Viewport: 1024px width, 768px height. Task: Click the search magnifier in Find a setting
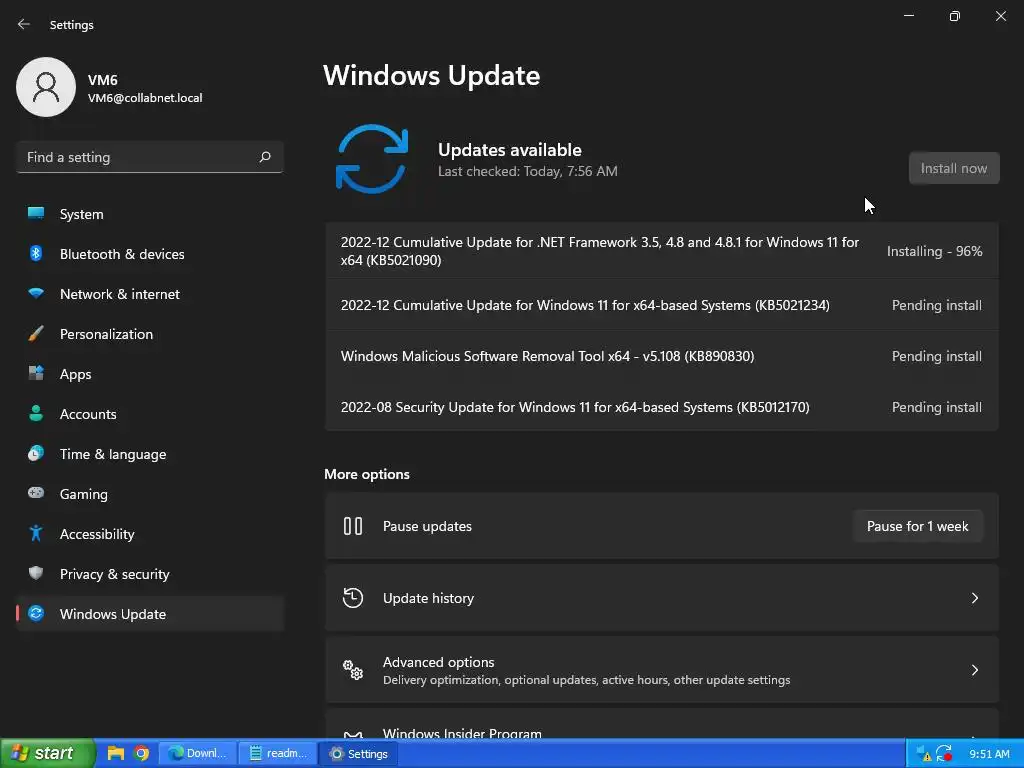tap(264, 157)
